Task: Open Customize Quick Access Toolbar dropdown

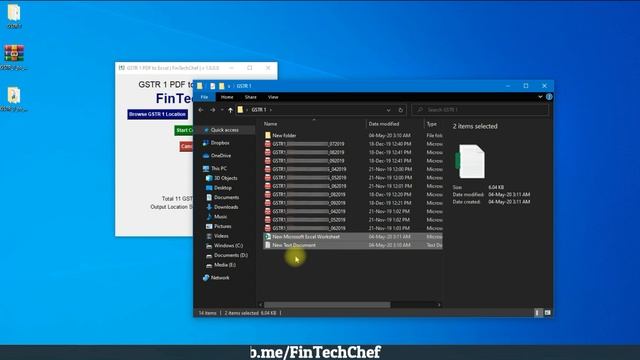Action: coord(229,86)
